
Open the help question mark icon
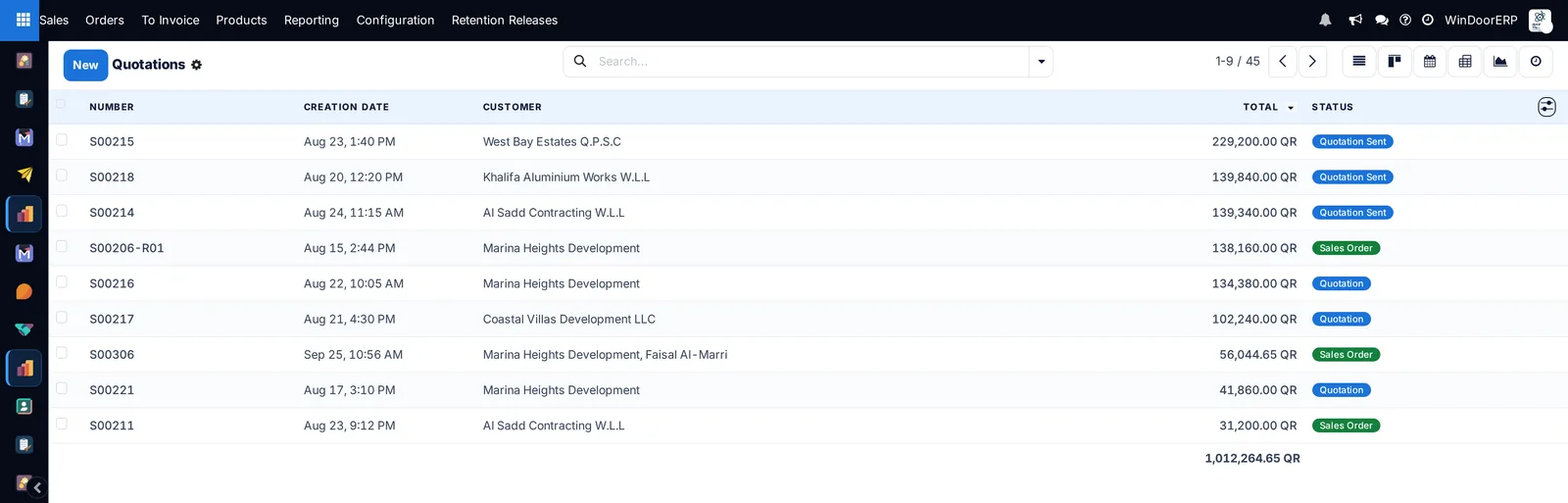tap(1405, 20)
